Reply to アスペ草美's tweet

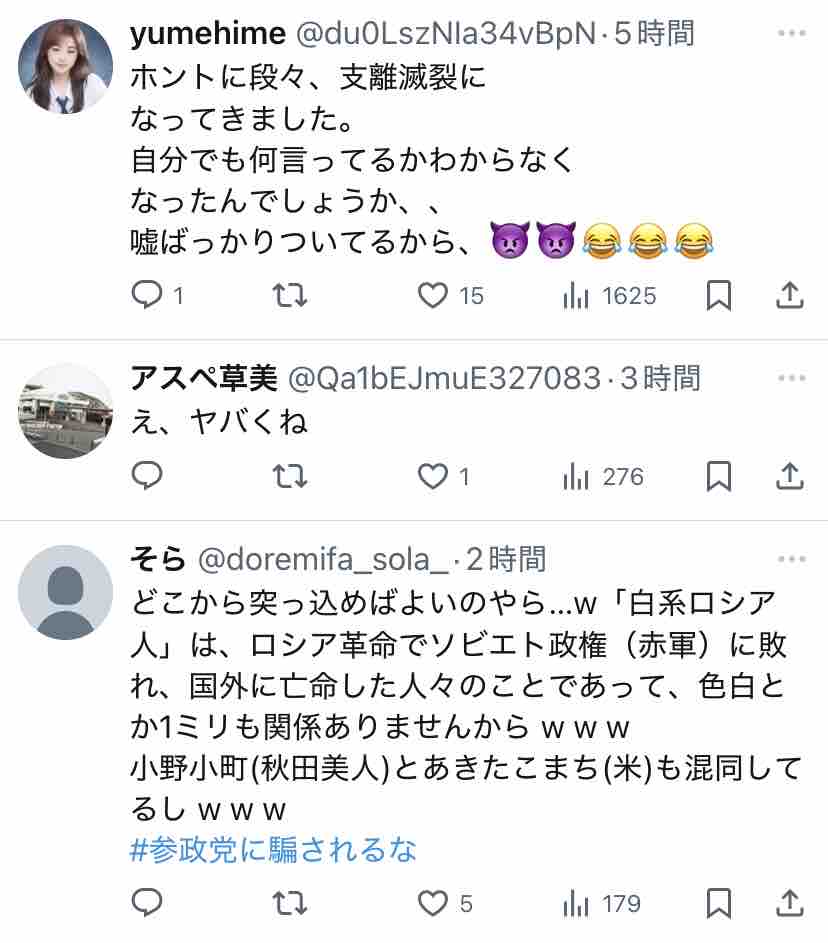click(147, 476)
